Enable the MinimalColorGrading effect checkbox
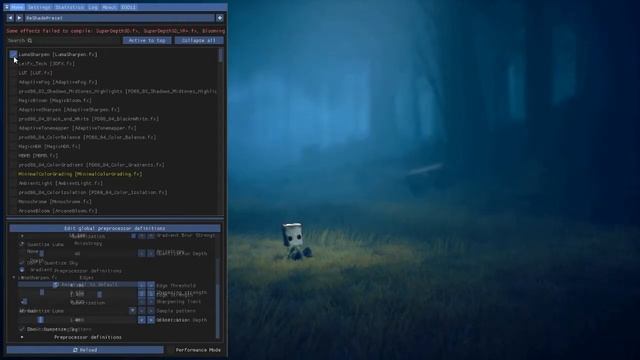The image size is (640, 360). pyautogui.click(x=13, y=174)
